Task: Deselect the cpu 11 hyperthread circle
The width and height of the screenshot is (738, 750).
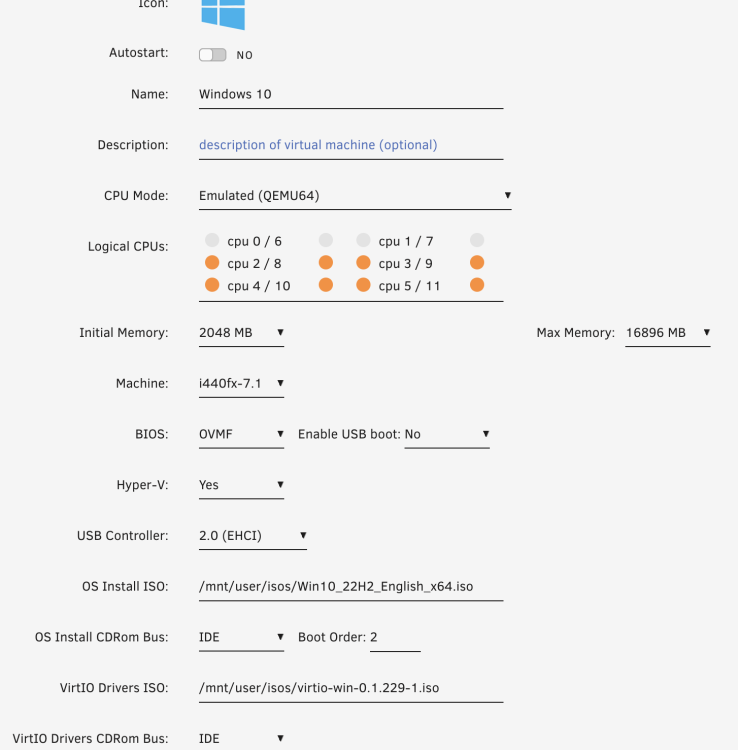Action: tap(477, 285)
